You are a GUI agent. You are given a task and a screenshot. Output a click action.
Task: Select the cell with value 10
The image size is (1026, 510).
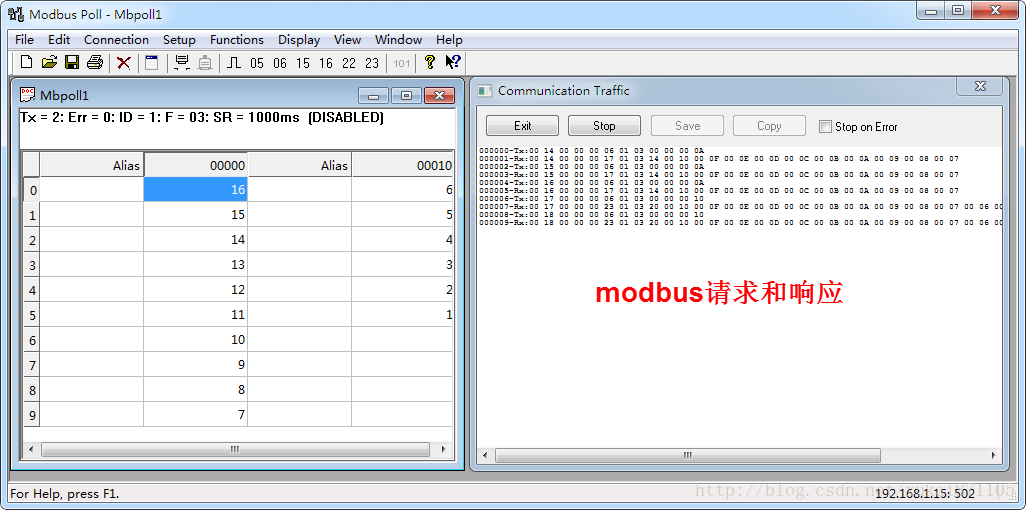coord(196,339)
